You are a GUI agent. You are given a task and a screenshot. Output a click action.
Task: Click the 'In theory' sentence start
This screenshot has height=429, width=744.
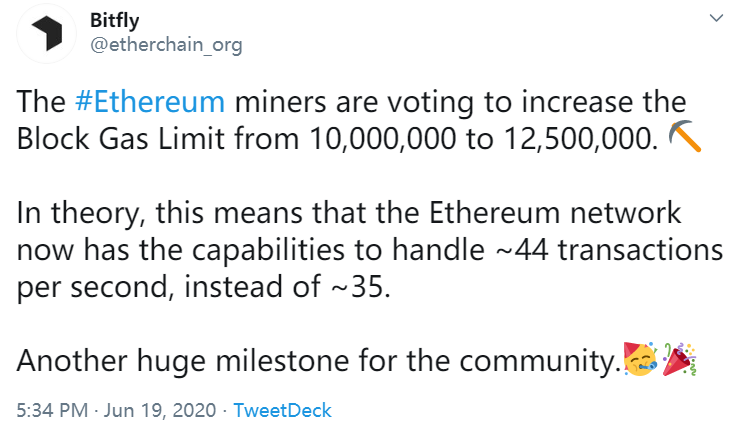coord(73,214)
